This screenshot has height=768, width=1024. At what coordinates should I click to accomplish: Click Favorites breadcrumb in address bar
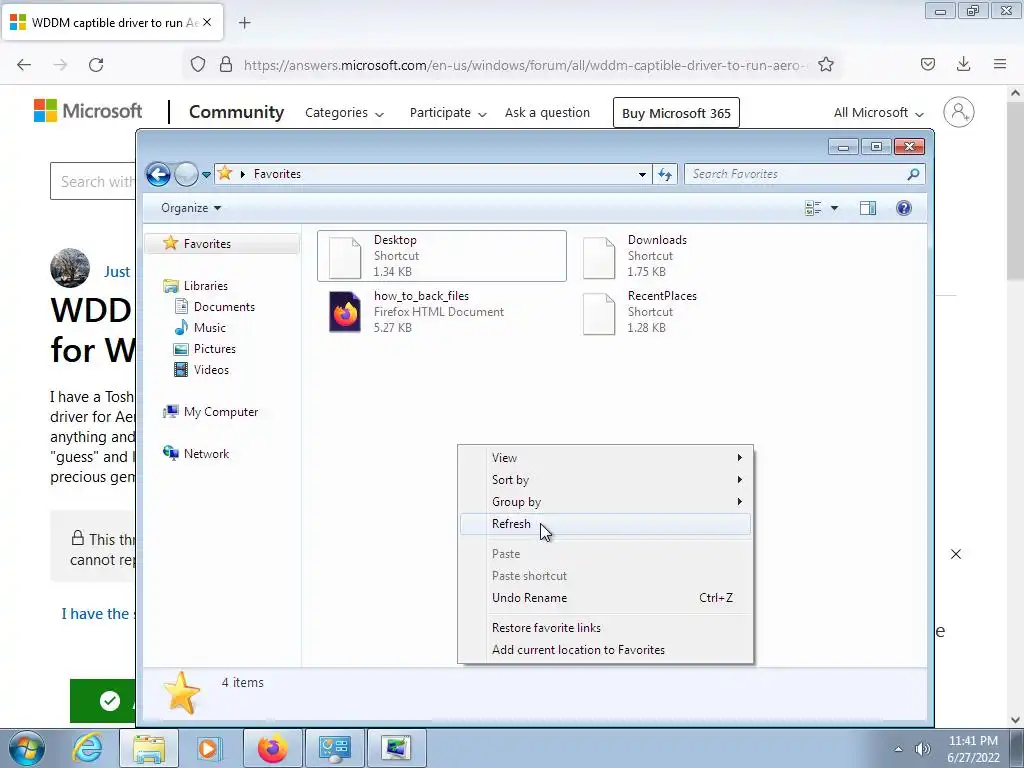[x=277, y=174]
